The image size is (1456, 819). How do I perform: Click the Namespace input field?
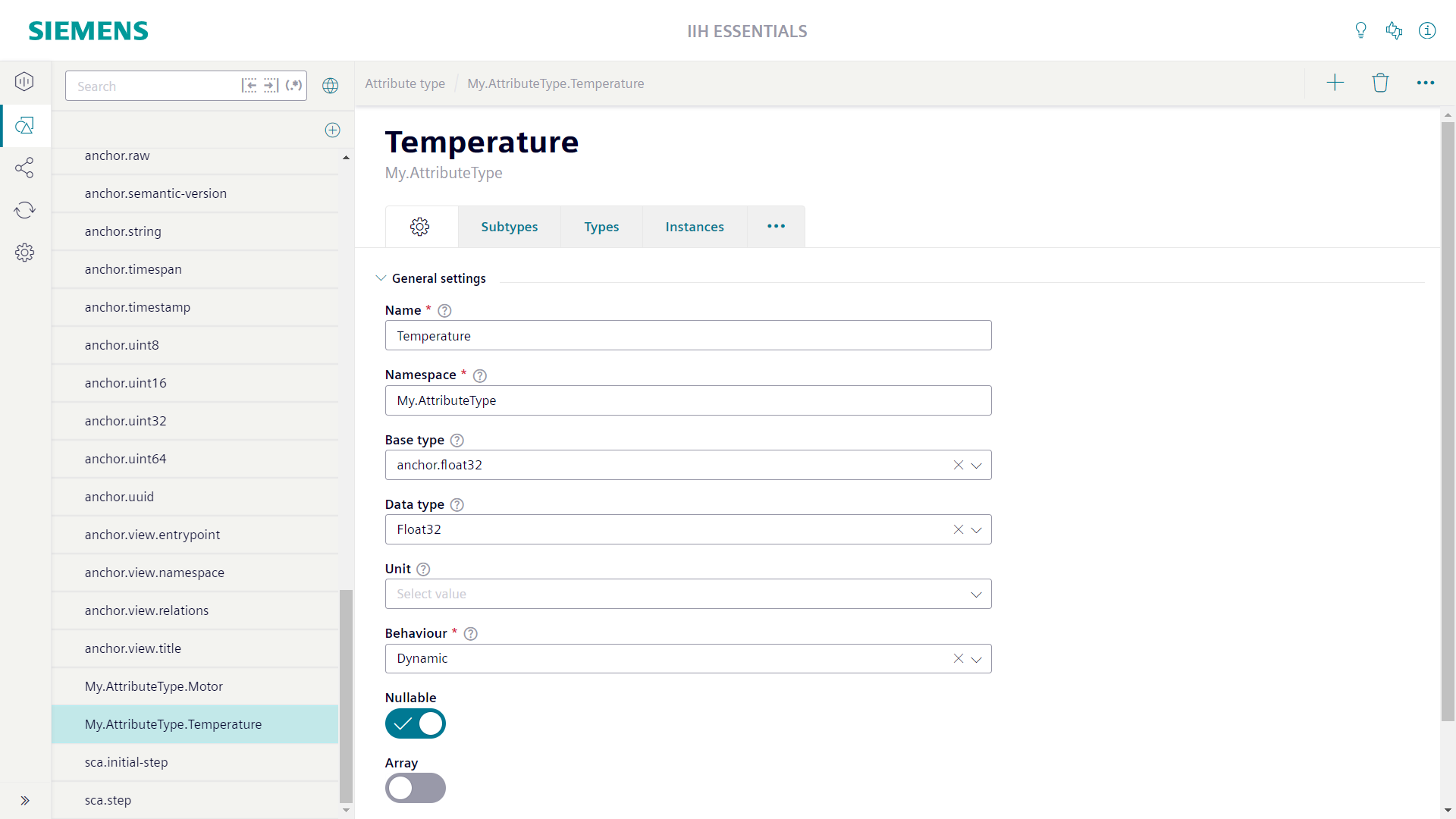pos(688,400)
